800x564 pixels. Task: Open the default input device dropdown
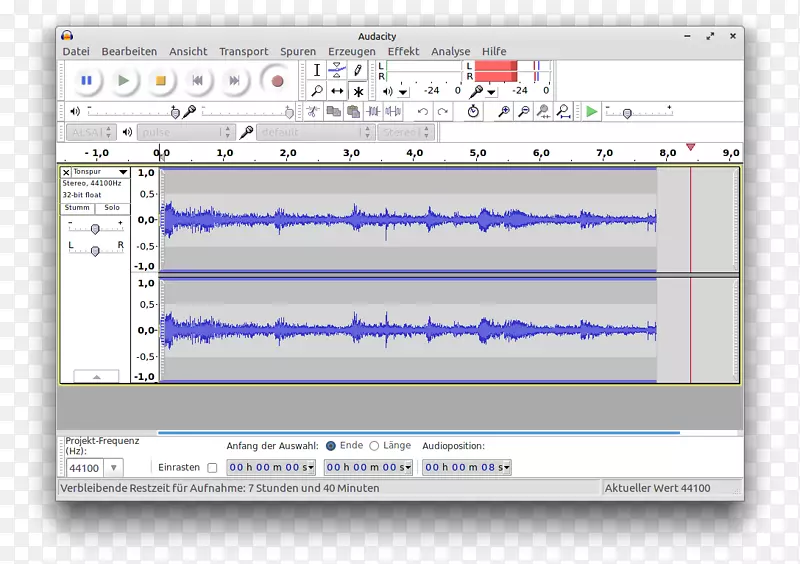point(315,132)
